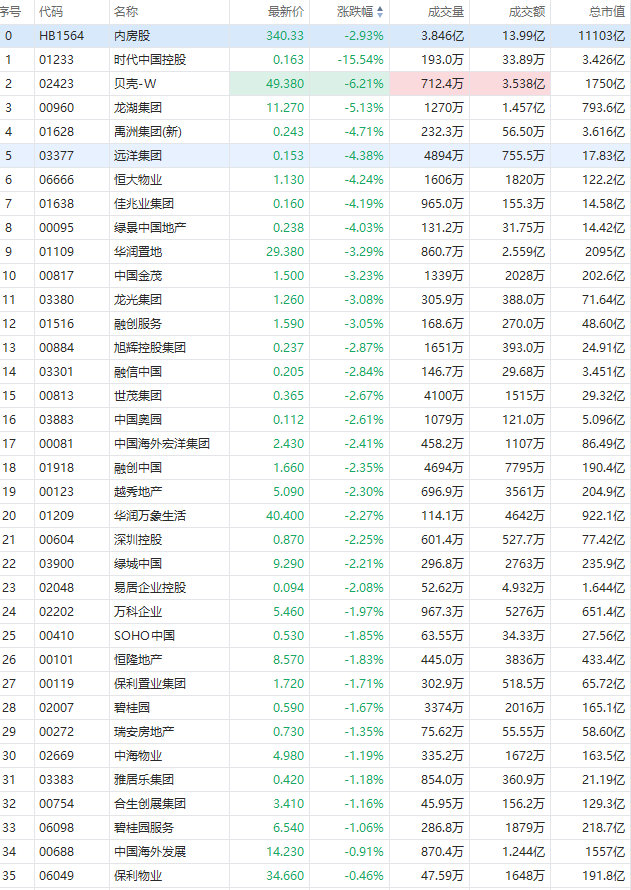
Task: Click on 碧桂园 row with code 02007
Action: [x=316, y=708]
